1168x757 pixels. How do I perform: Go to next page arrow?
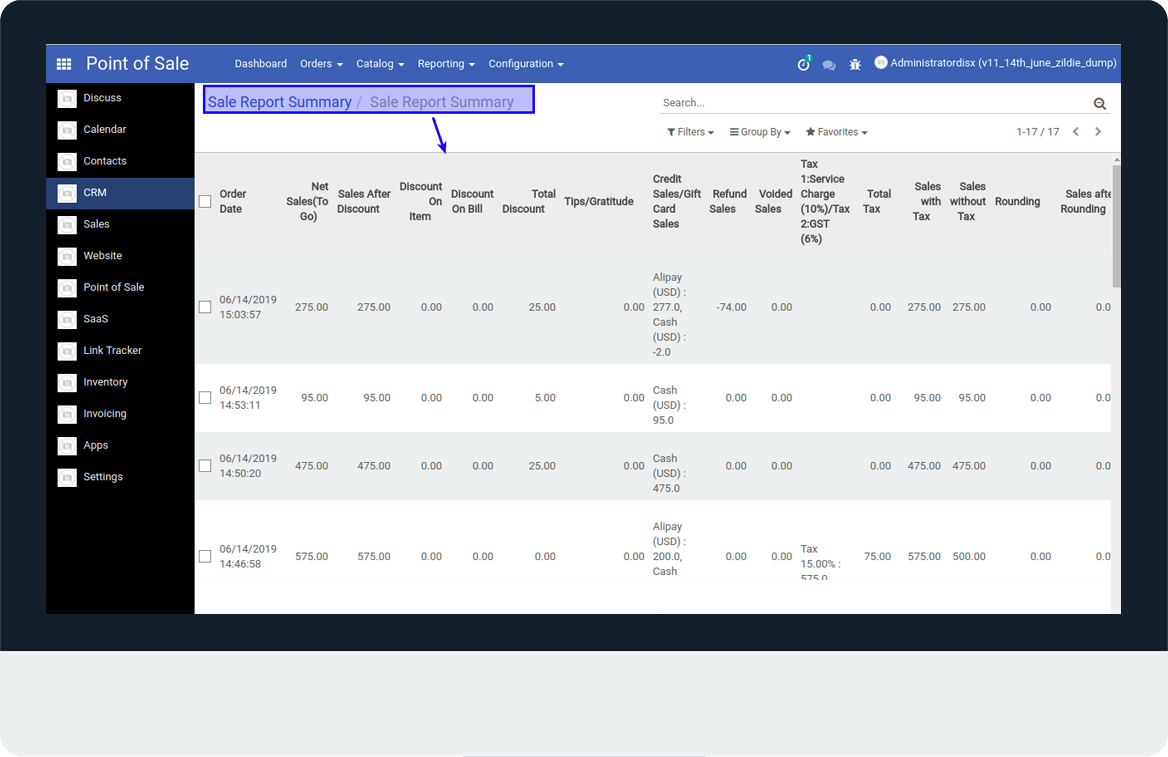point(1098,132)
